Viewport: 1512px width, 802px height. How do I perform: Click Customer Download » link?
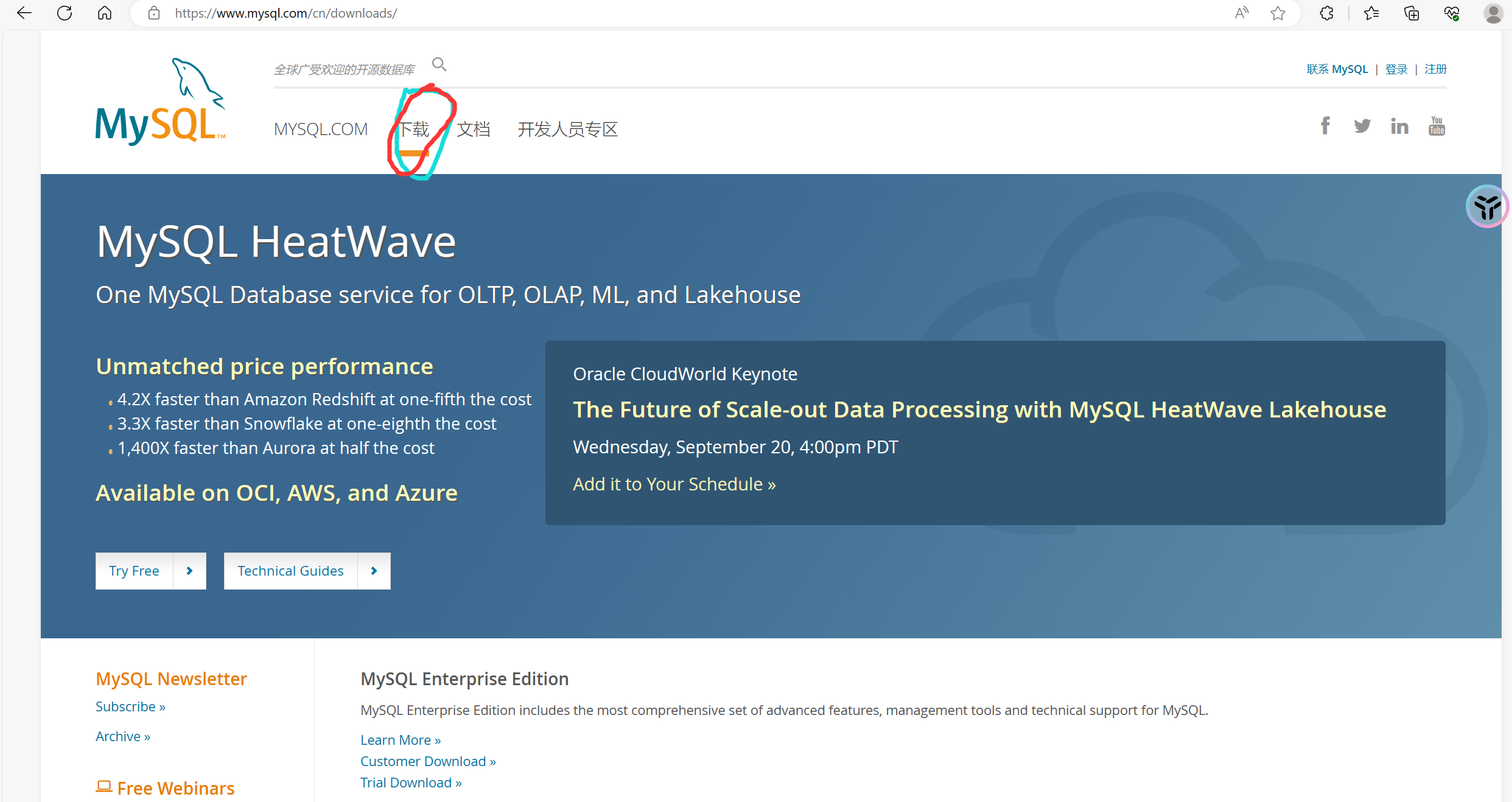coord(428,761)
